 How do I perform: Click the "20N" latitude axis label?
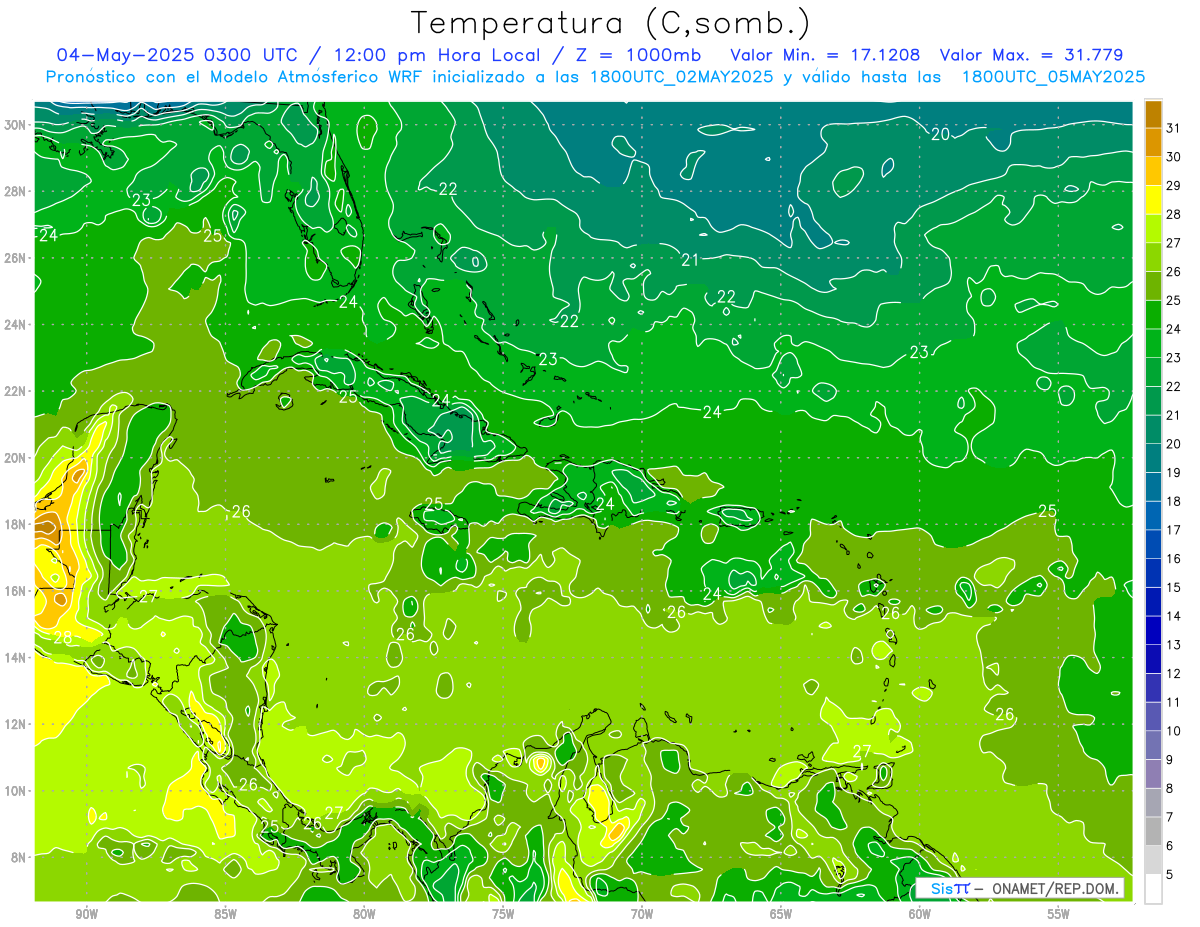(15, 458)
